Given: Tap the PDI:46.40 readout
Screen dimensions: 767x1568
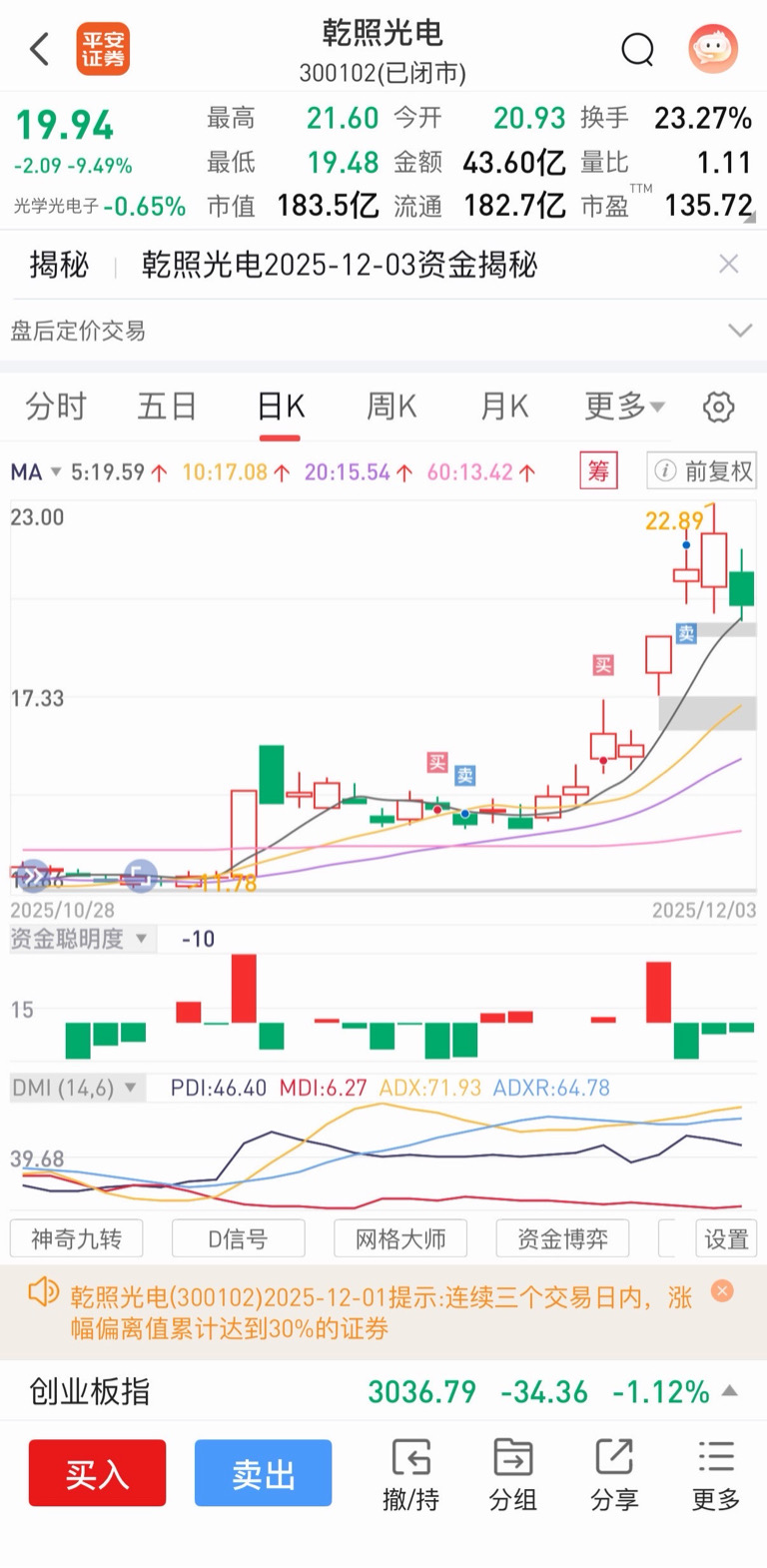Looking at the screenshot, I should (219, 1088).
